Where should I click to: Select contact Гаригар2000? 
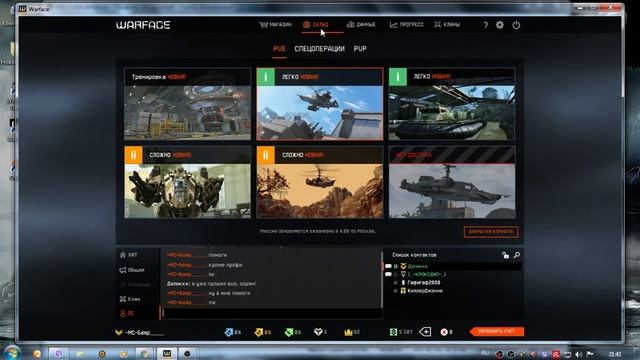424,282
